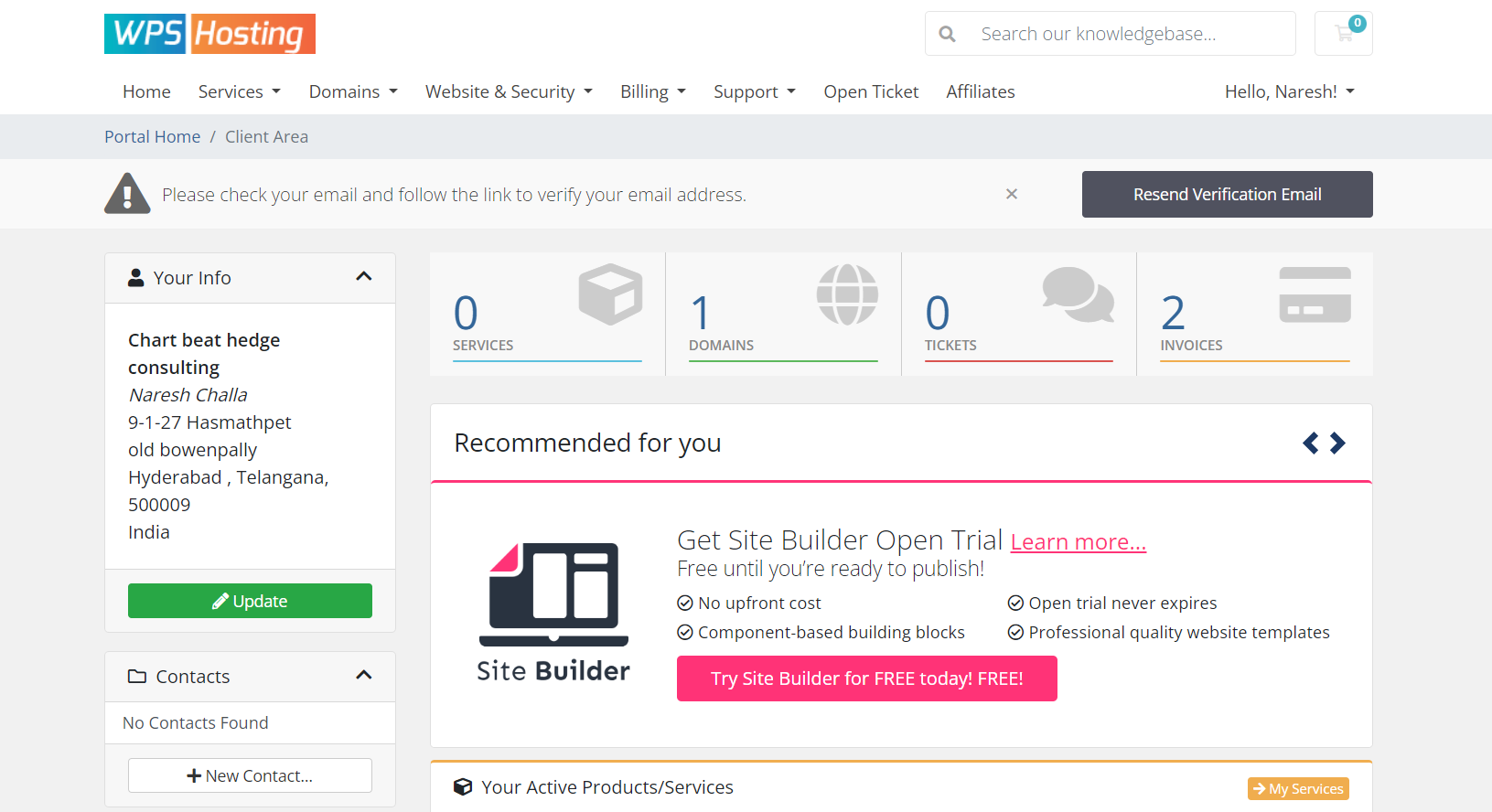Dismiss the email verification alert
This screenshot has height=812, width=1492.
click(1012, 194)
